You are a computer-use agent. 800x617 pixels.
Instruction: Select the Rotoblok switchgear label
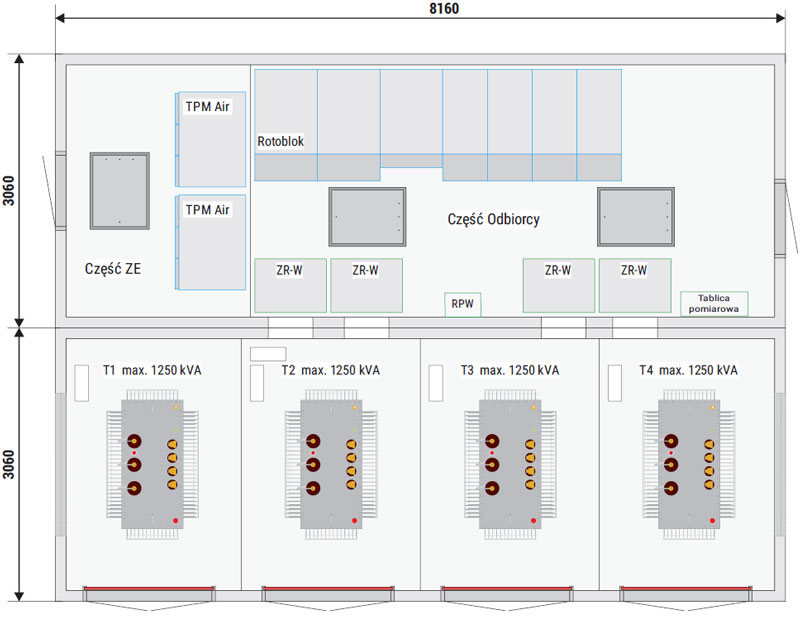coord(280,142)
